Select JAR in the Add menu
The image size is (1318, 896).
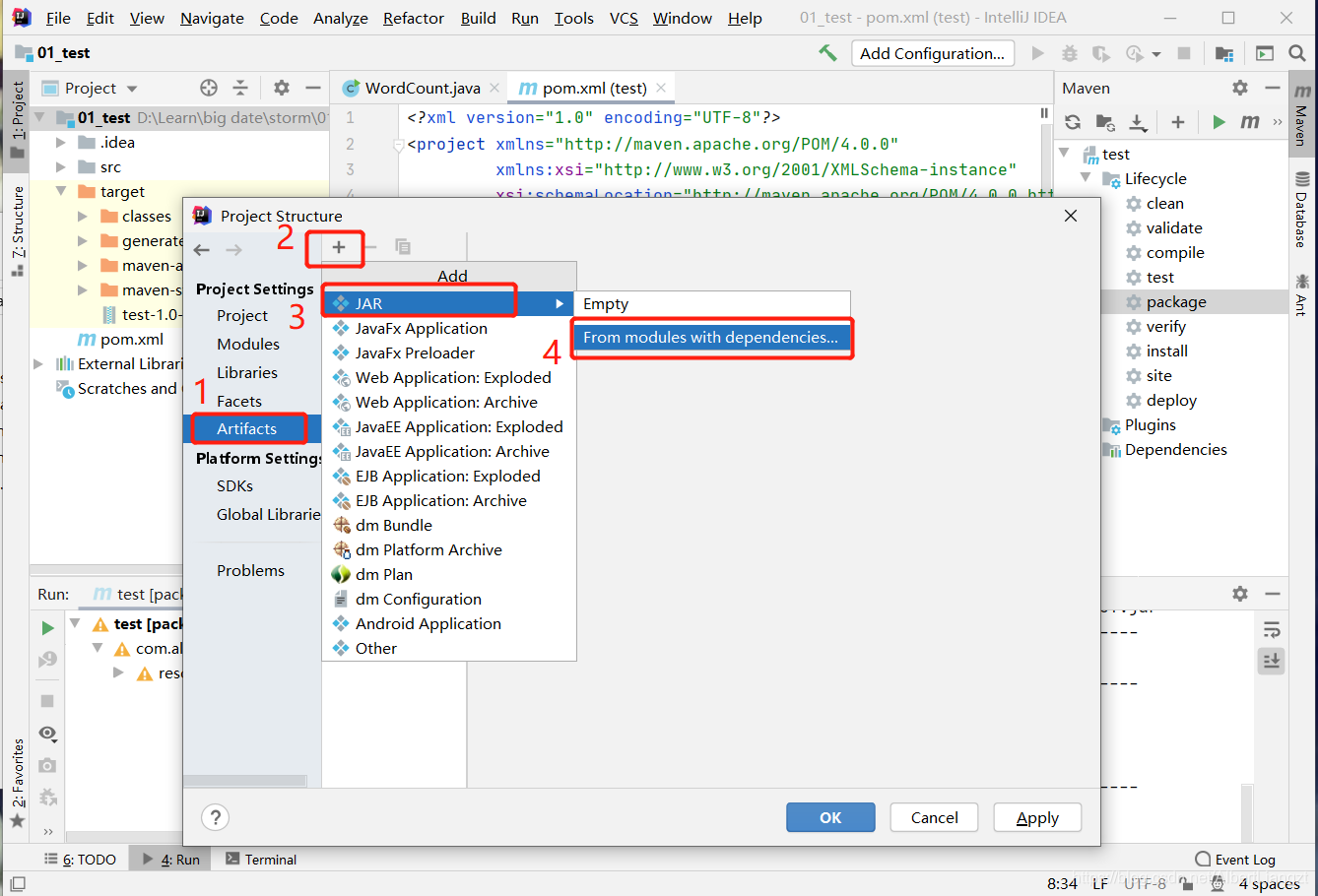[449, 303]
